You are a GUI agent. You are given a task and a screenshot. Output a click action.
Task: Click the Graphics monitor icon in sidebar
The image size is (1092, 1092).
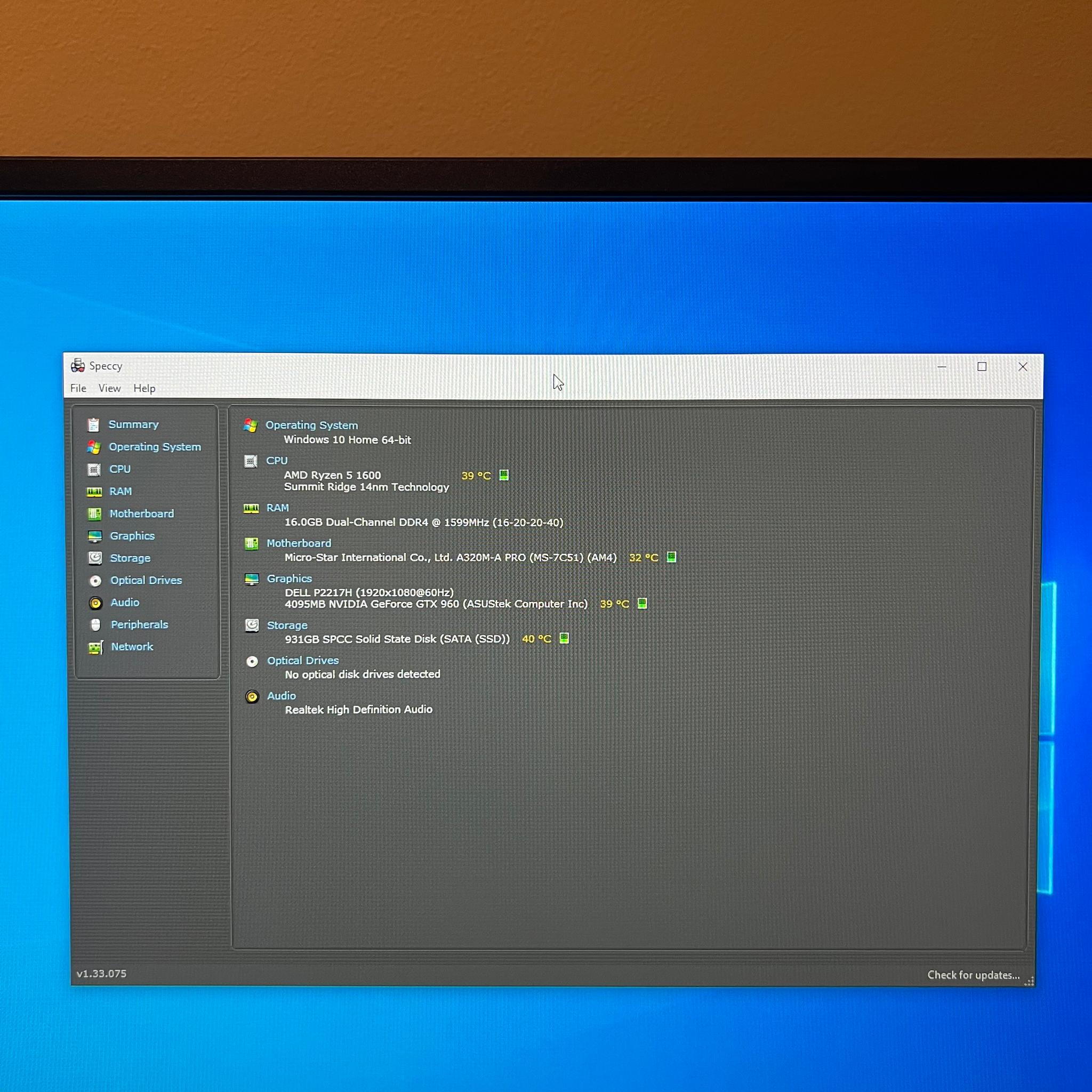[95, 536]
